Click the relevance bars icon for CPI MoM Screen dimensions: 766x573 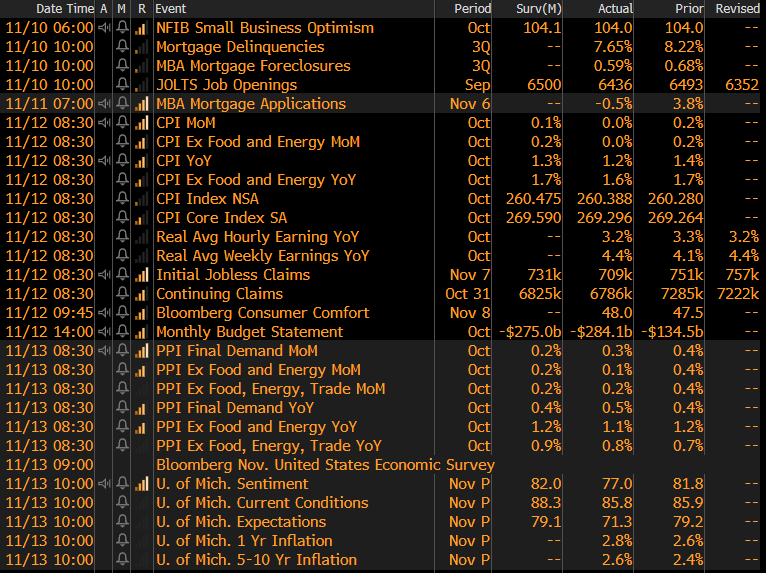coord(141,123)
